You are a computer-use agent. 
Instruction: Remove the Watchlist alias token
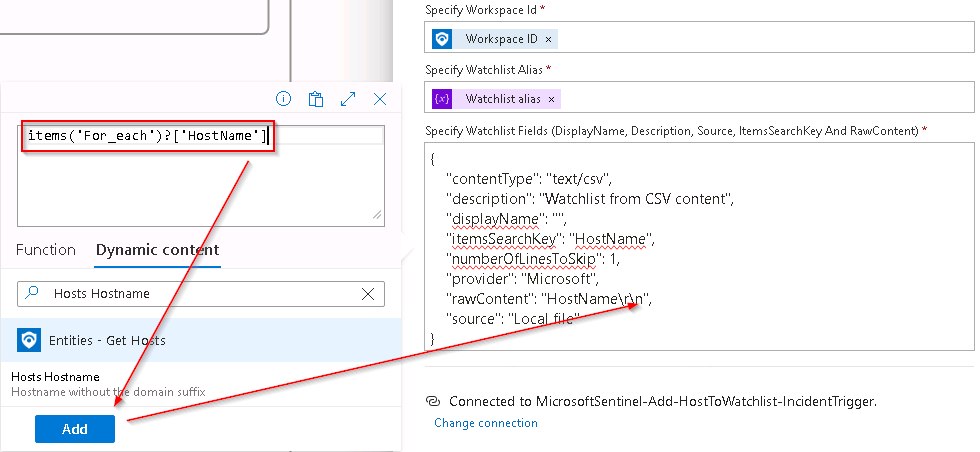[551, 99]
